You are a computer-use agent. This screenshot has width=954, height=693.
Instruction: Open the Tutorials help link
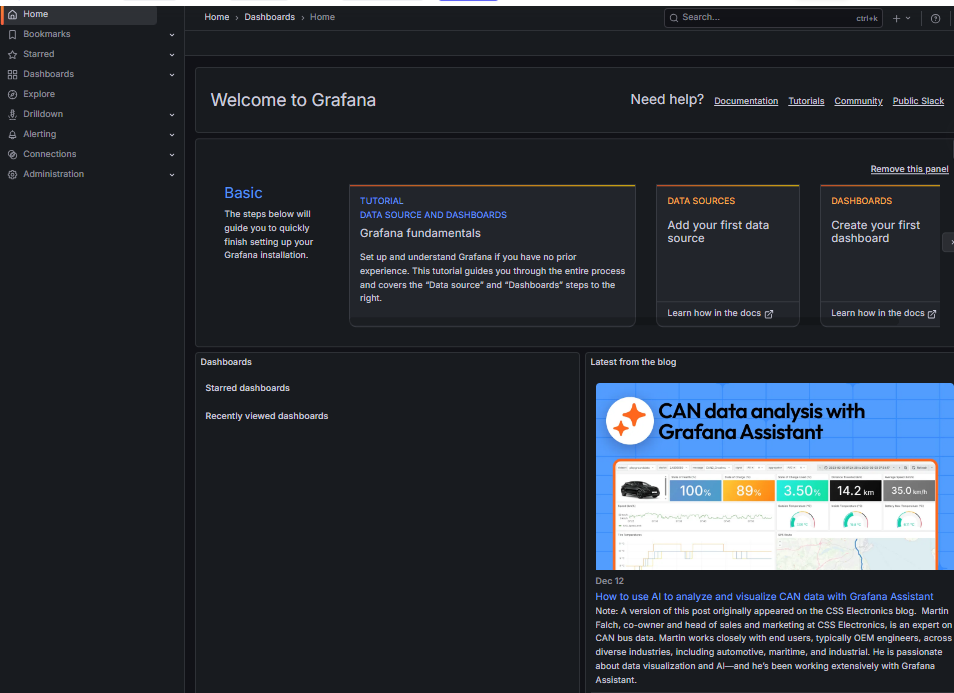pos(806,101)
